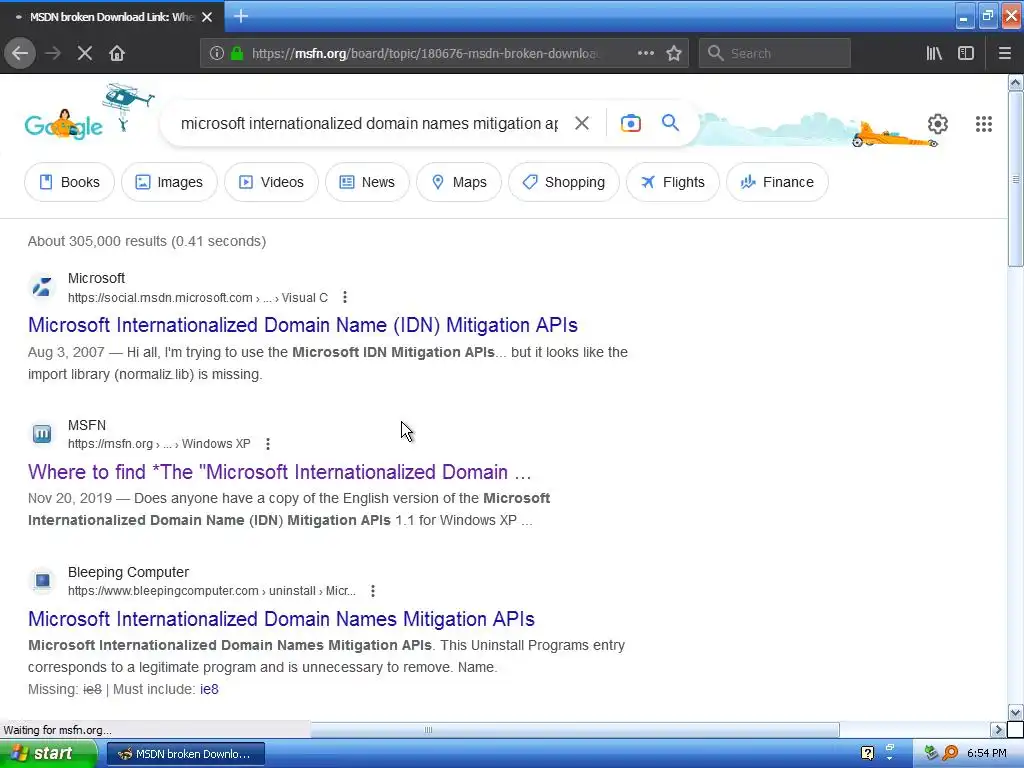Click horizontal scrollbar right arrow
The height and width of the screenshot is (768, 1024).
tap(998, 729)
